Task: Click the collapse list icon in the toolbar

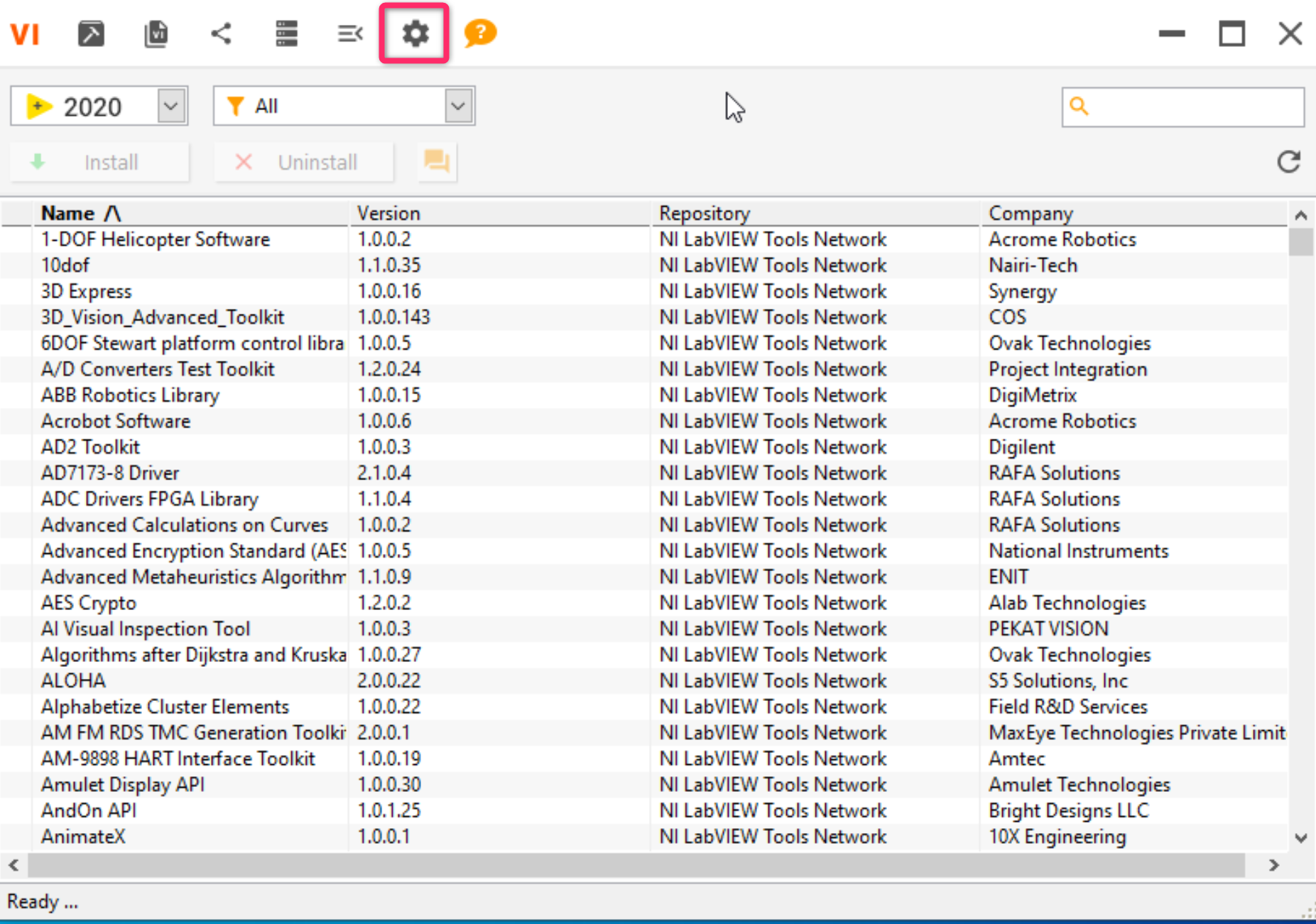Action: pos(350,33)
